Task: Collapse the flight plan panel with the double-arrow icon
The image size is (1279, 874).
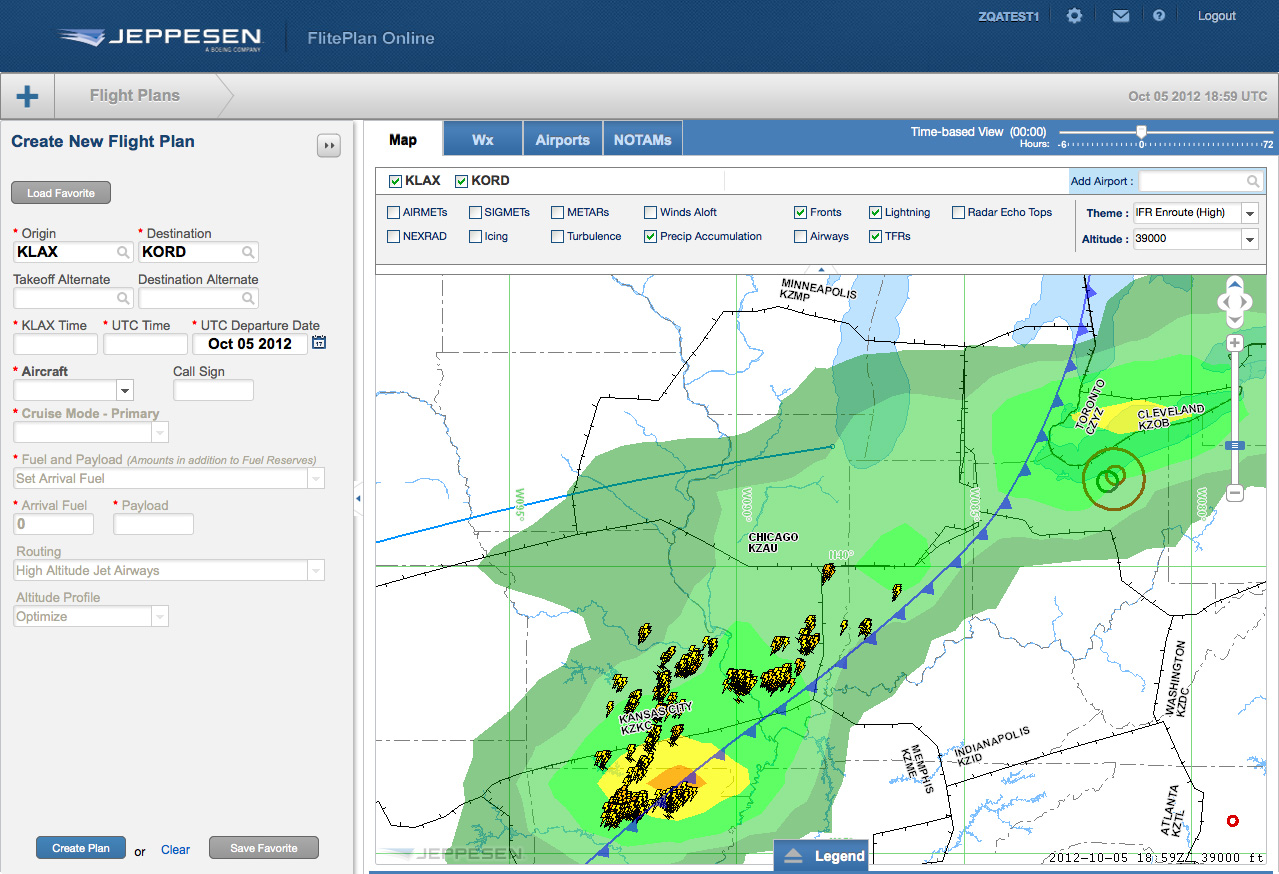Action: click(329, 145)
